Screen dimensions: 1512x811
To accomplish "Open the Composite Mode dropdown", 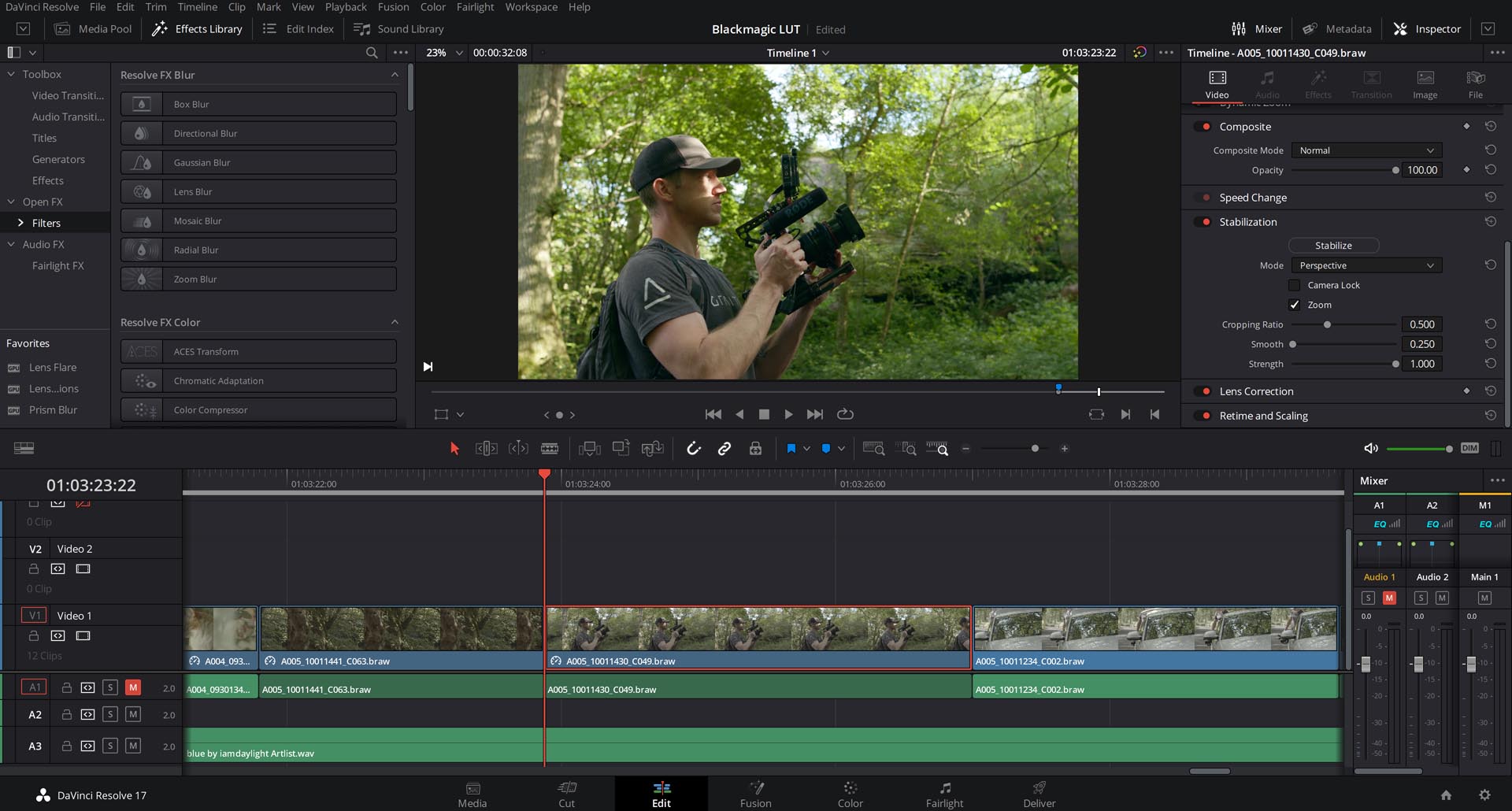I will pyautogui.click(x=1366, y=150).
